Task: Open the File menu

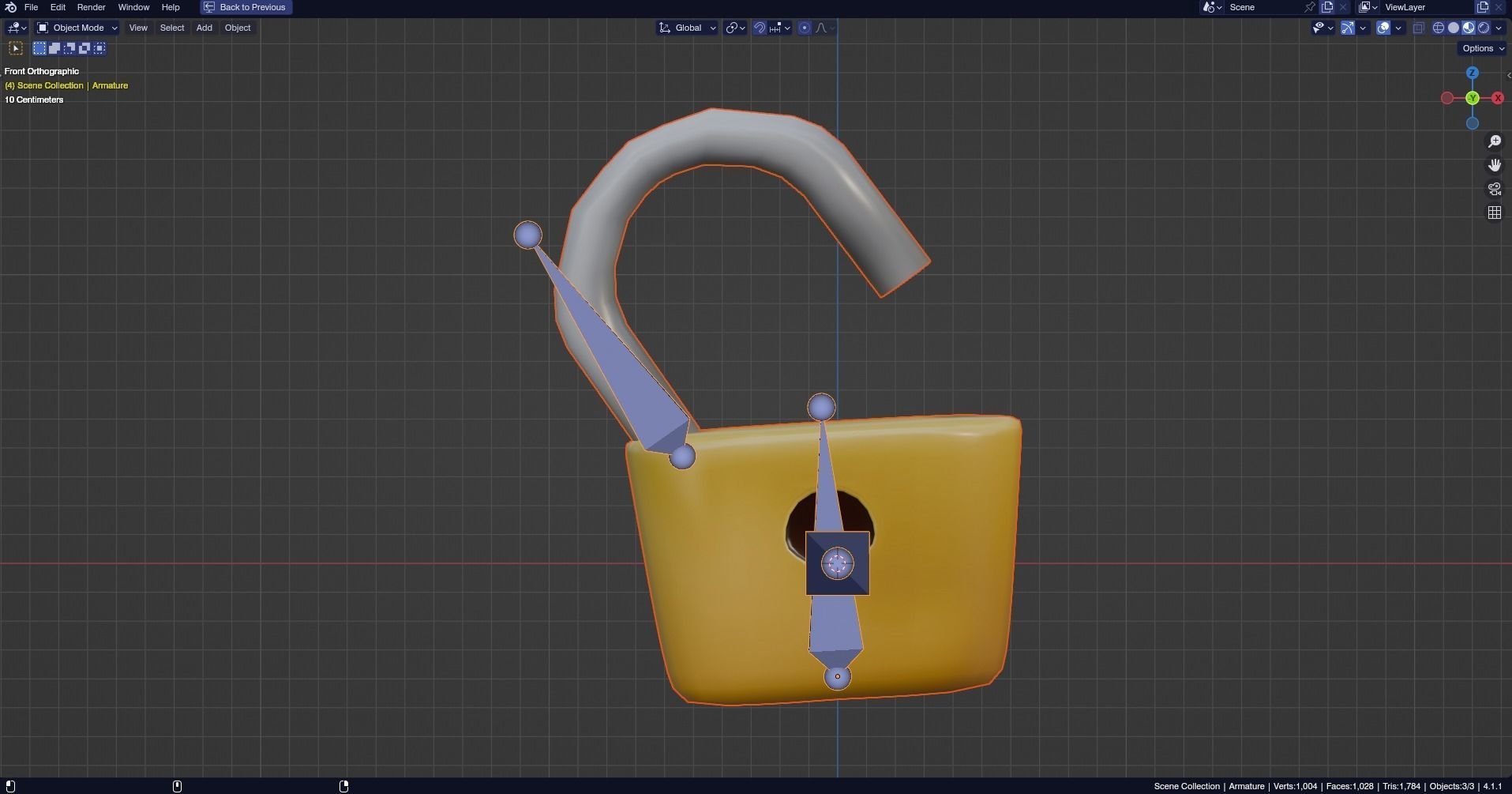Action: coord(32,7)
